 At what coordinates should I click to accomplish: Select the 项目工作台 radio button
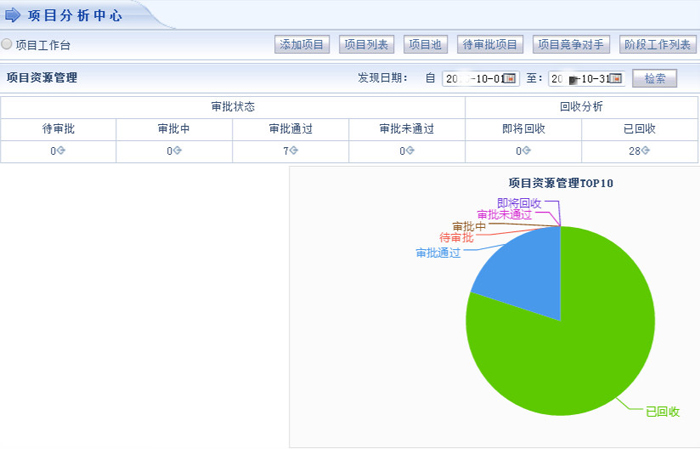coord(7,45)
